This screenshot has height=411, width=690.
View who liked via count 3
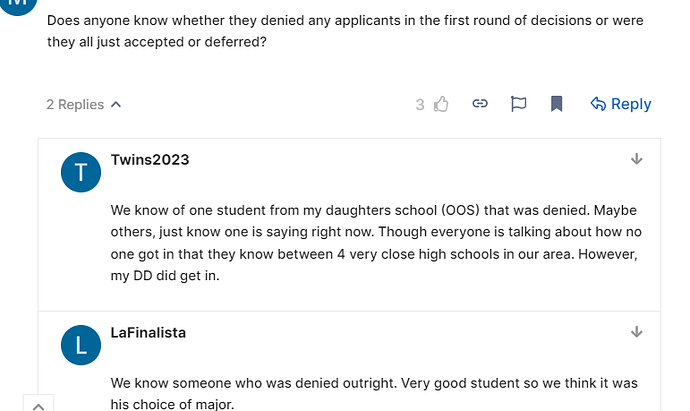pos(420,104)
